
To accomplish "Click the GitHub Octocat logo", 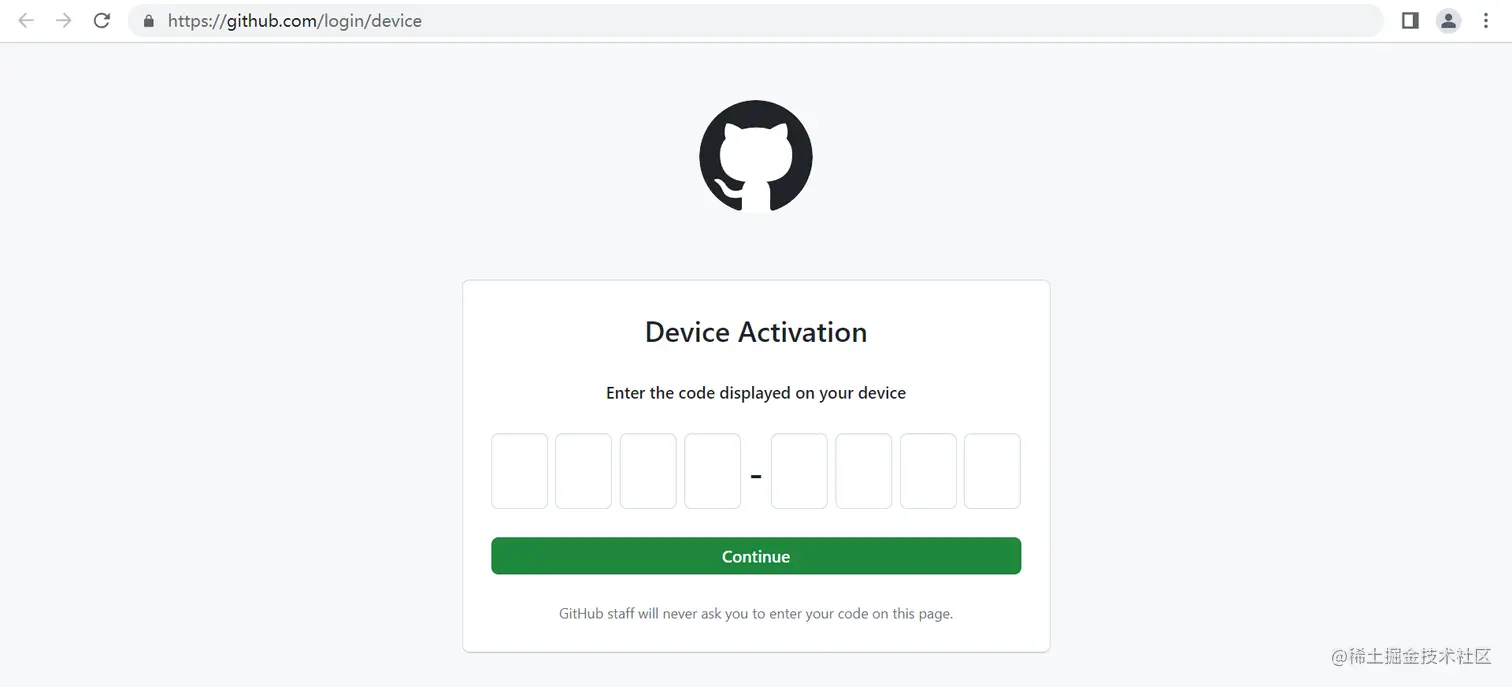I will point(756,156).
